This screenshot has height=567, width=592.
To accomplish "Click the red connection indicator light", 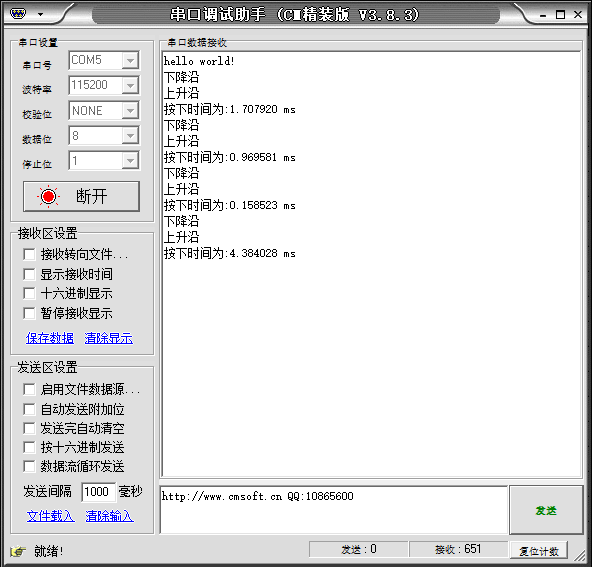I will 48,196.
